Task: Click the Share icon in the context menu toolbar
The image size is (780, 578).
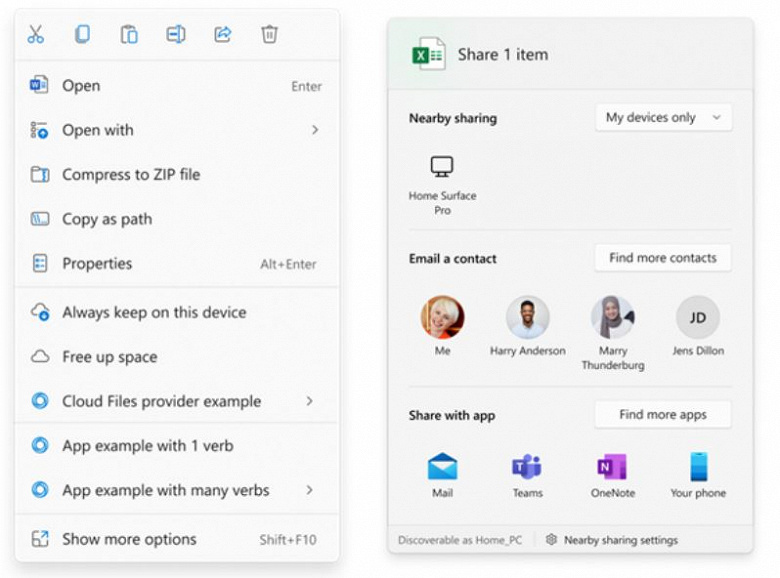Action: tap(222, 34)
